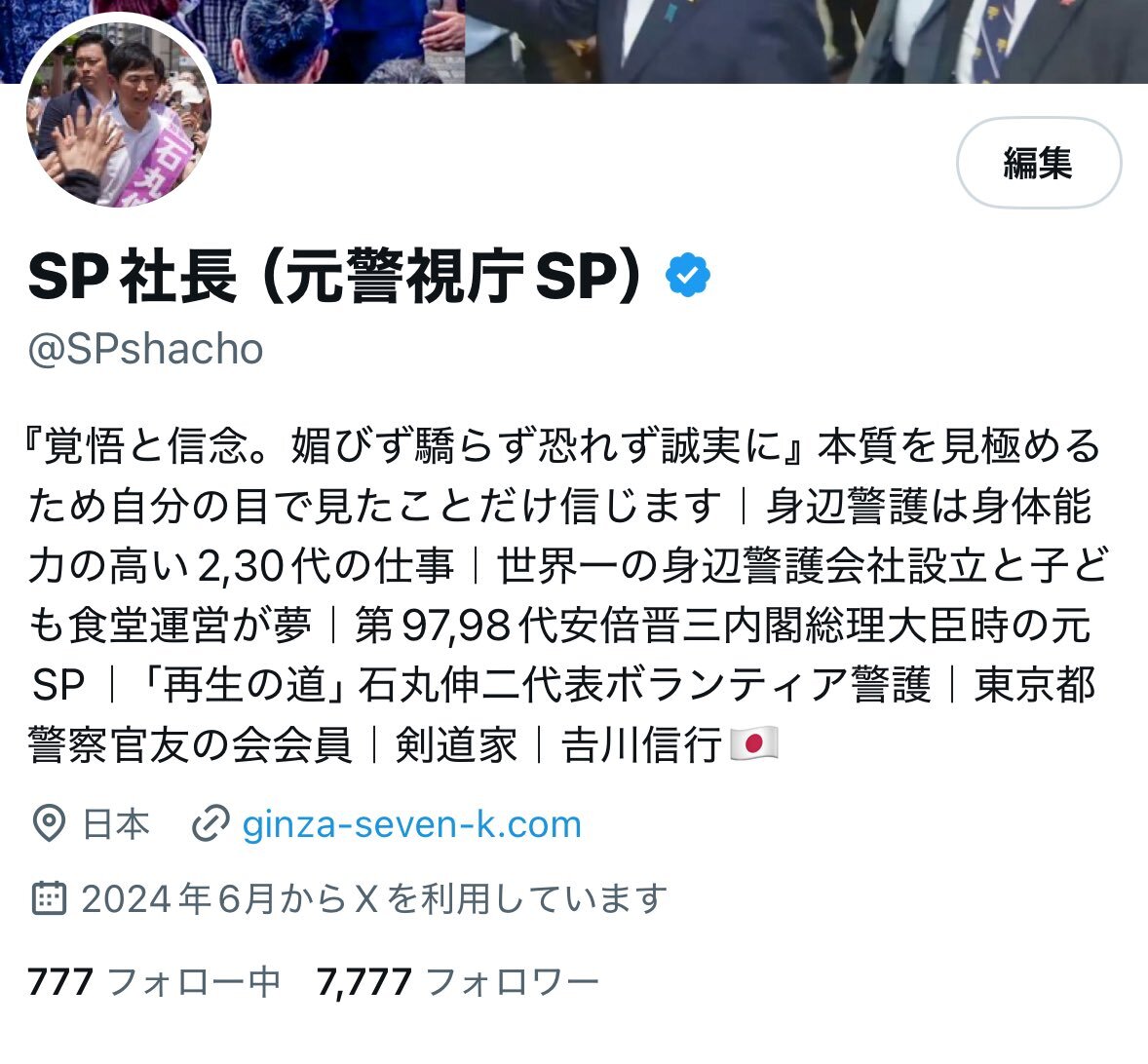Image resolution: width=1148 pixels, height=1064 pixels.
Task: Click 吉川信行 name in the bio
Action: coord(641,745)
